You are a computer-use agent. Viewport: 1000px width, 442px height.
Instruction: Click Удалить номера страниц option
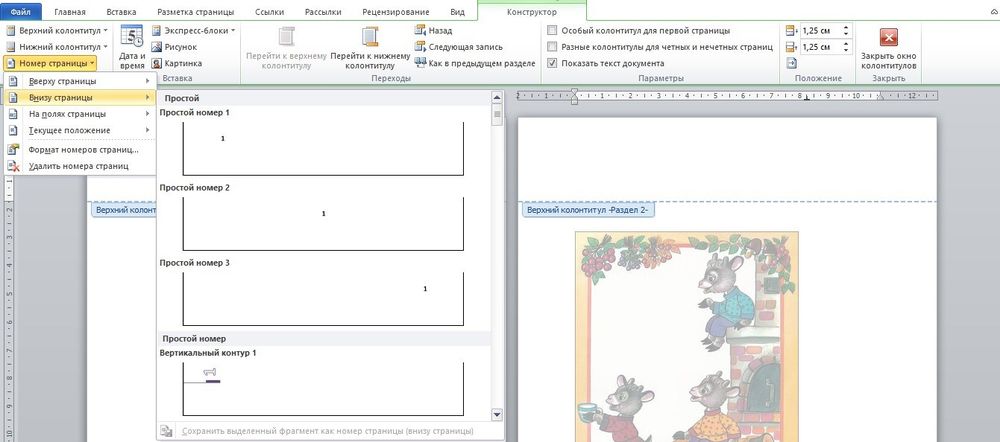(x=78, y=165)
